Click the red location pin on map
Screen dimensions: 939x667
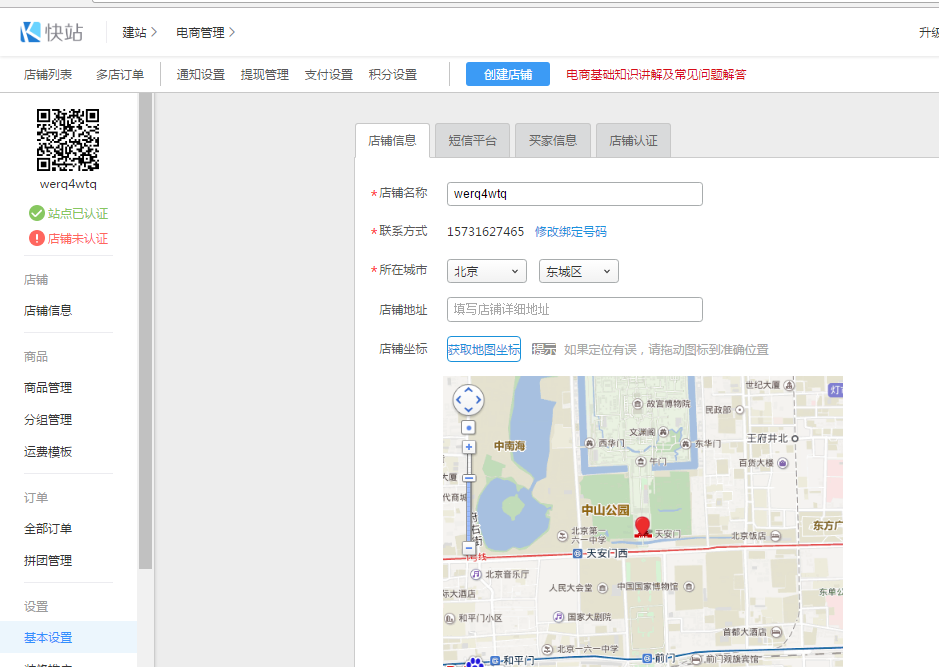click(642, 527)
